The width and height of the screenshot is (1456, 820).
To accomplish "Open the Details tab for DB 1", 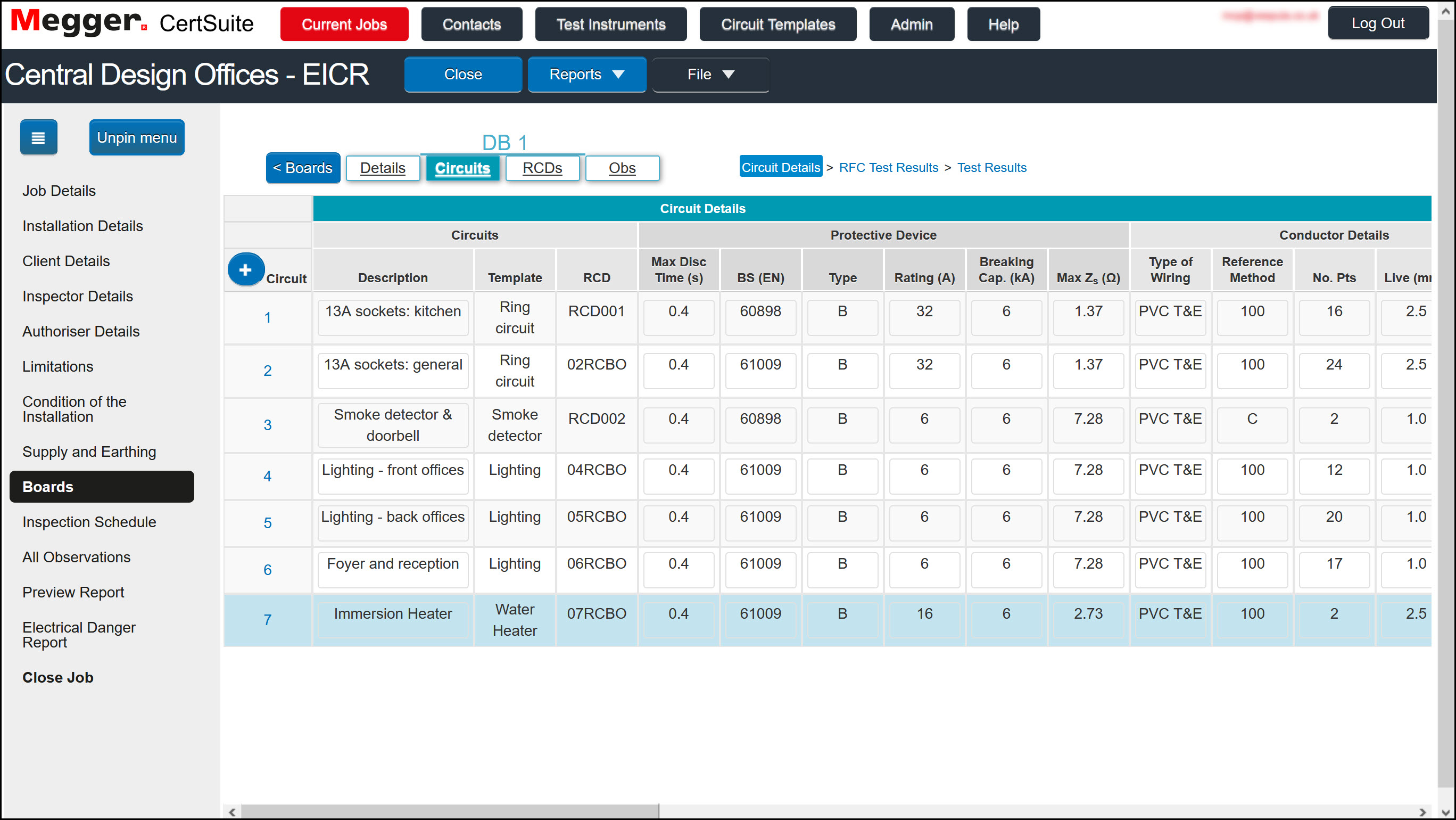I will pyautogui.click(x=383, y=167).
